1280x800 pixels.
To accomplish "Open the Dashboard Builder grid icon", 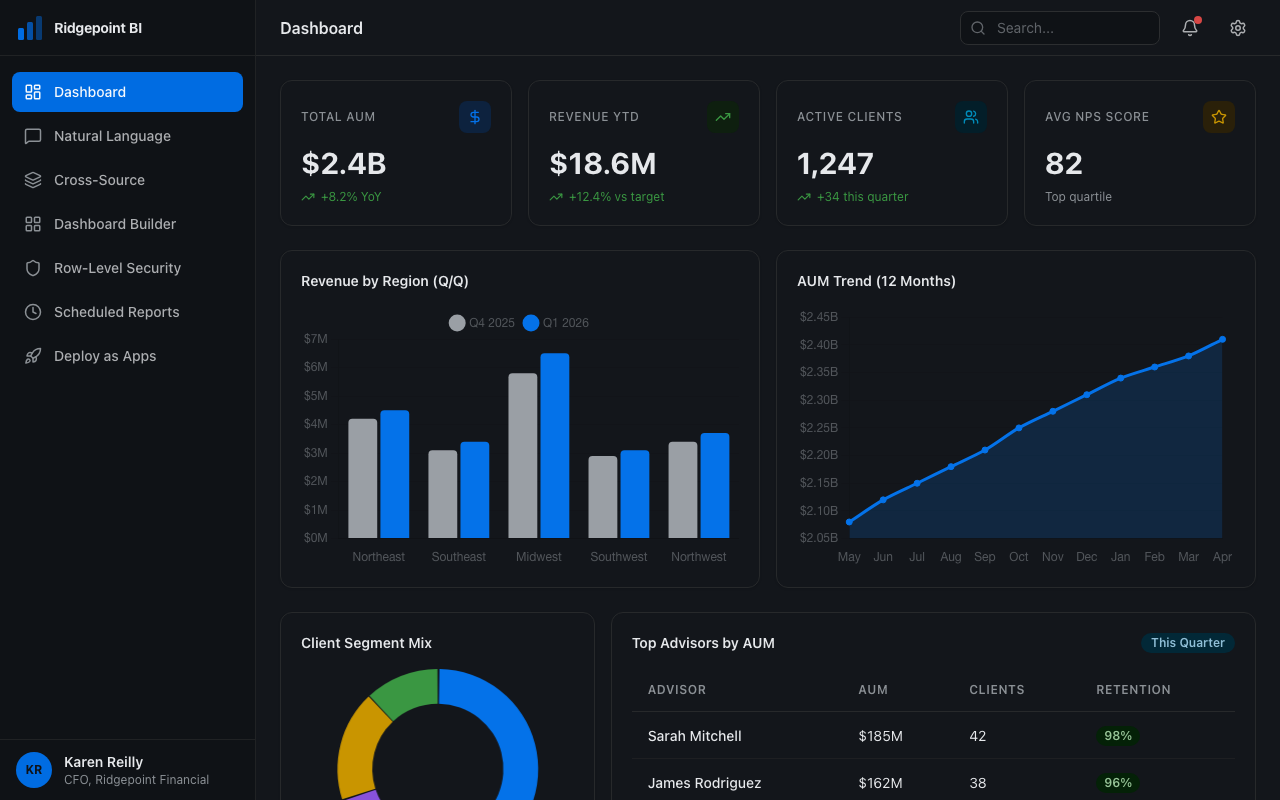I will 32,224.
